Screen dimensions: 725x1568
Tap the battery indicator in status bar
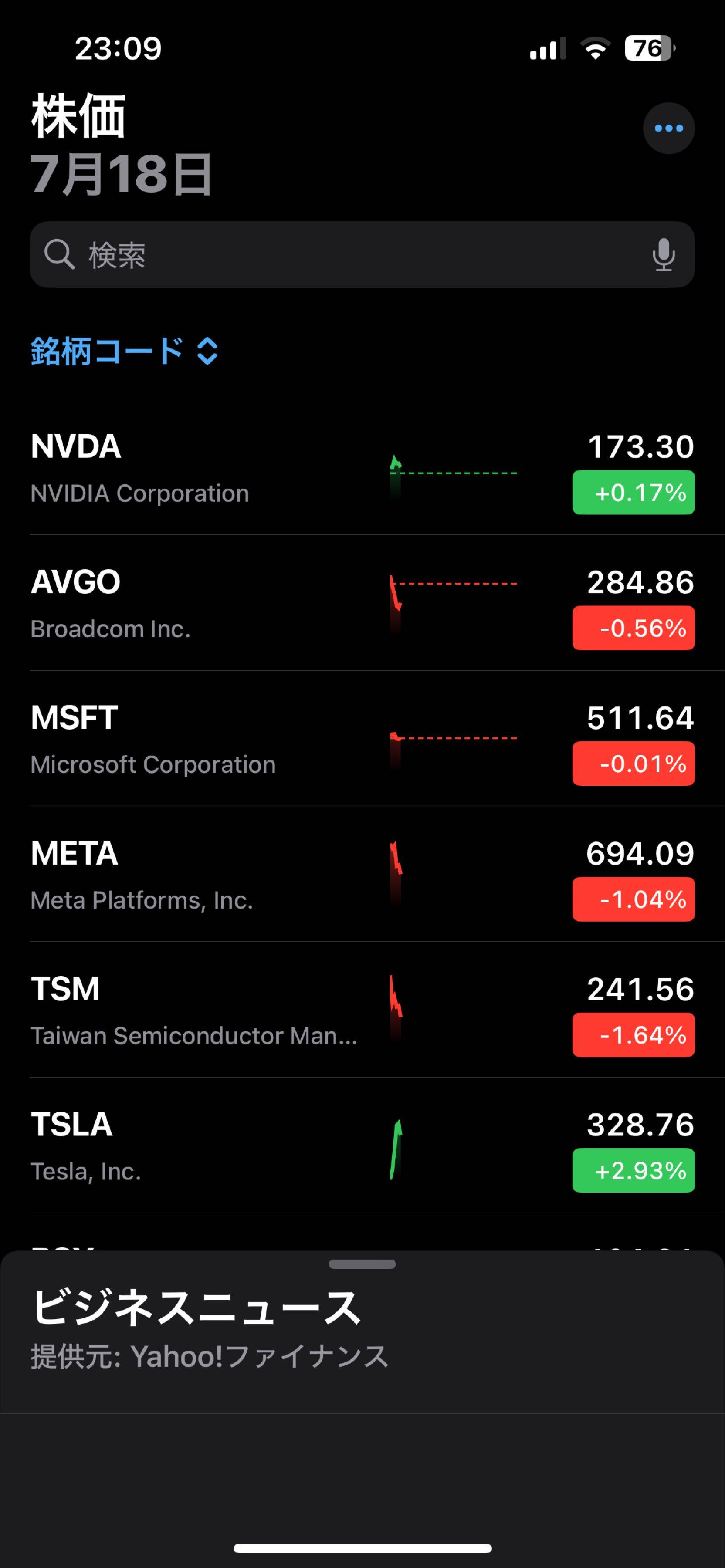coord(649,48)
